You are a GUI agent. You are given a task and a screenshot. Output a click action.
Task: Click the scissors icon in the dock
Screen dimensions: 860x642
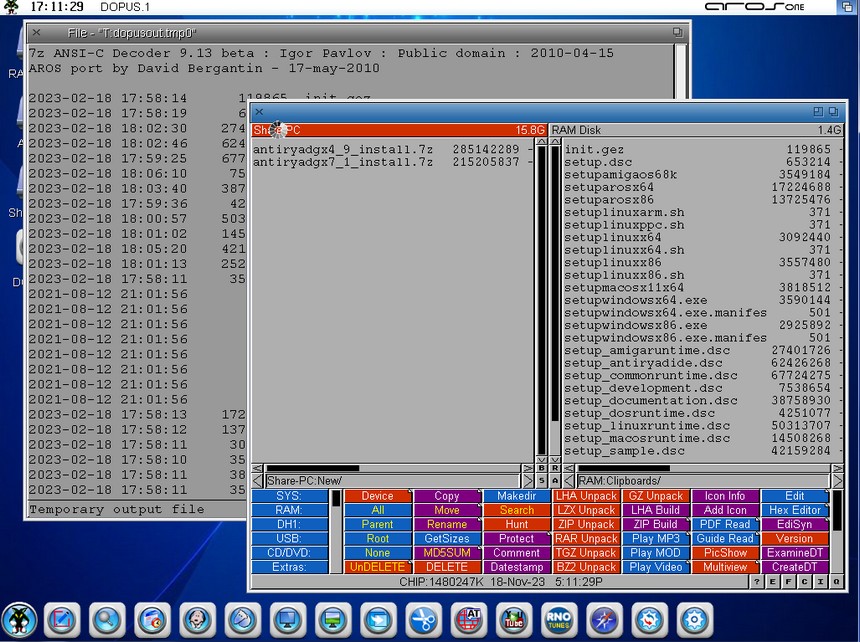click(423, 620)
